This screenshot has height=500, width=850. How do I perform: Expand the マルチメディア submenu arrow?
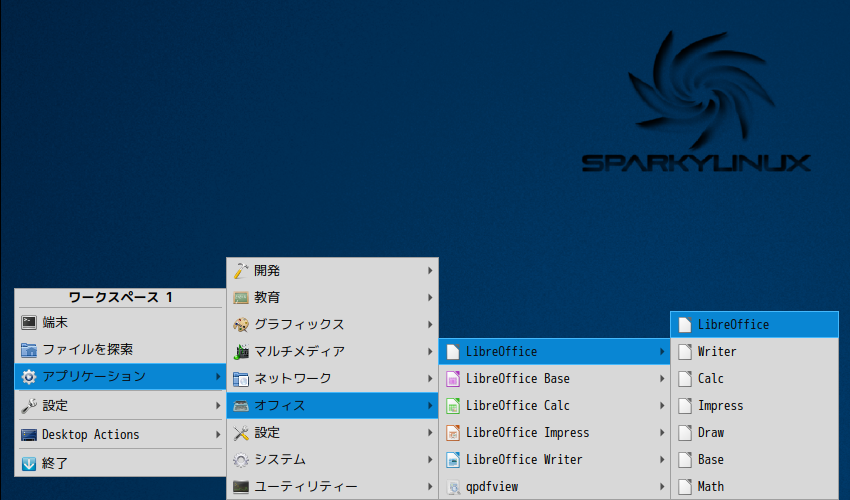pos(430,352)
